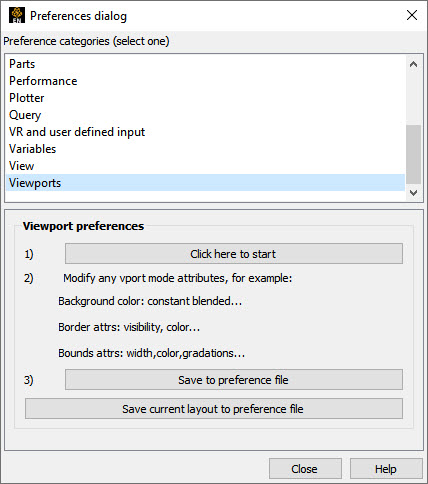Click the 'Background color: constant blended...' text
Image resolution: width=428 pixels, height=484 pixels.
(150, 301)
